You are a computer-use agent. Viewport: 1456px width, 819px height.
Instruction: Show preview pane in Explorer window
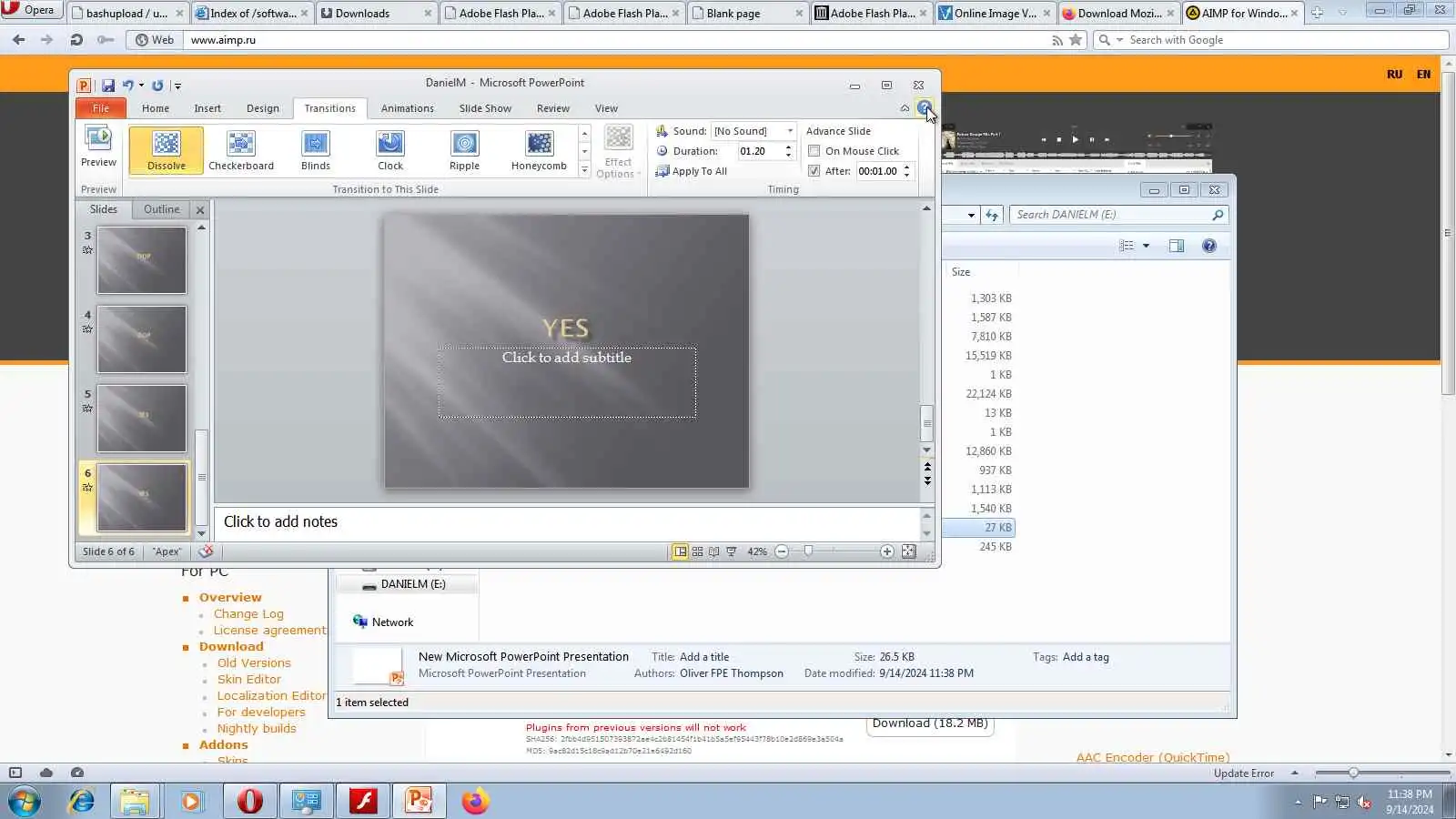click(1177, 246)
